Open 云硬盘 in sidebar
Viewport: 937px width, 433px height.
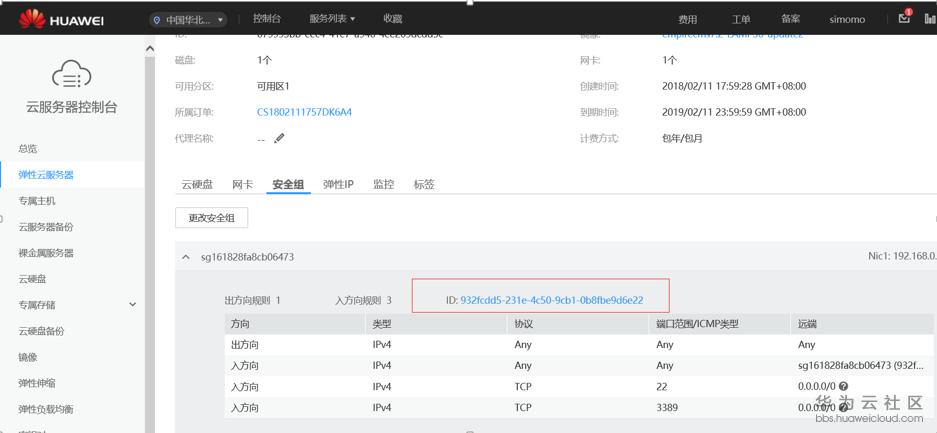coord(32,279)
